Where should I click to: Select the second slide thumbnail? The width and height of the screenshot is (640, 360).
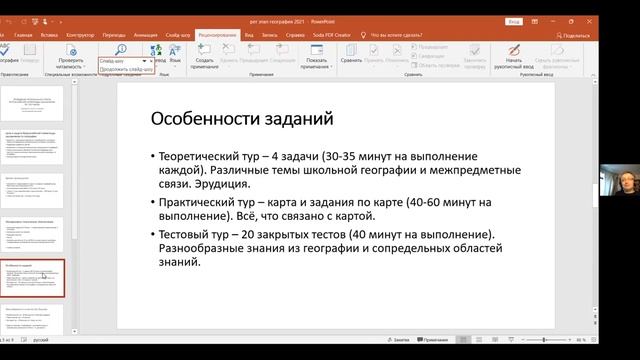click(x=32, y=147)
